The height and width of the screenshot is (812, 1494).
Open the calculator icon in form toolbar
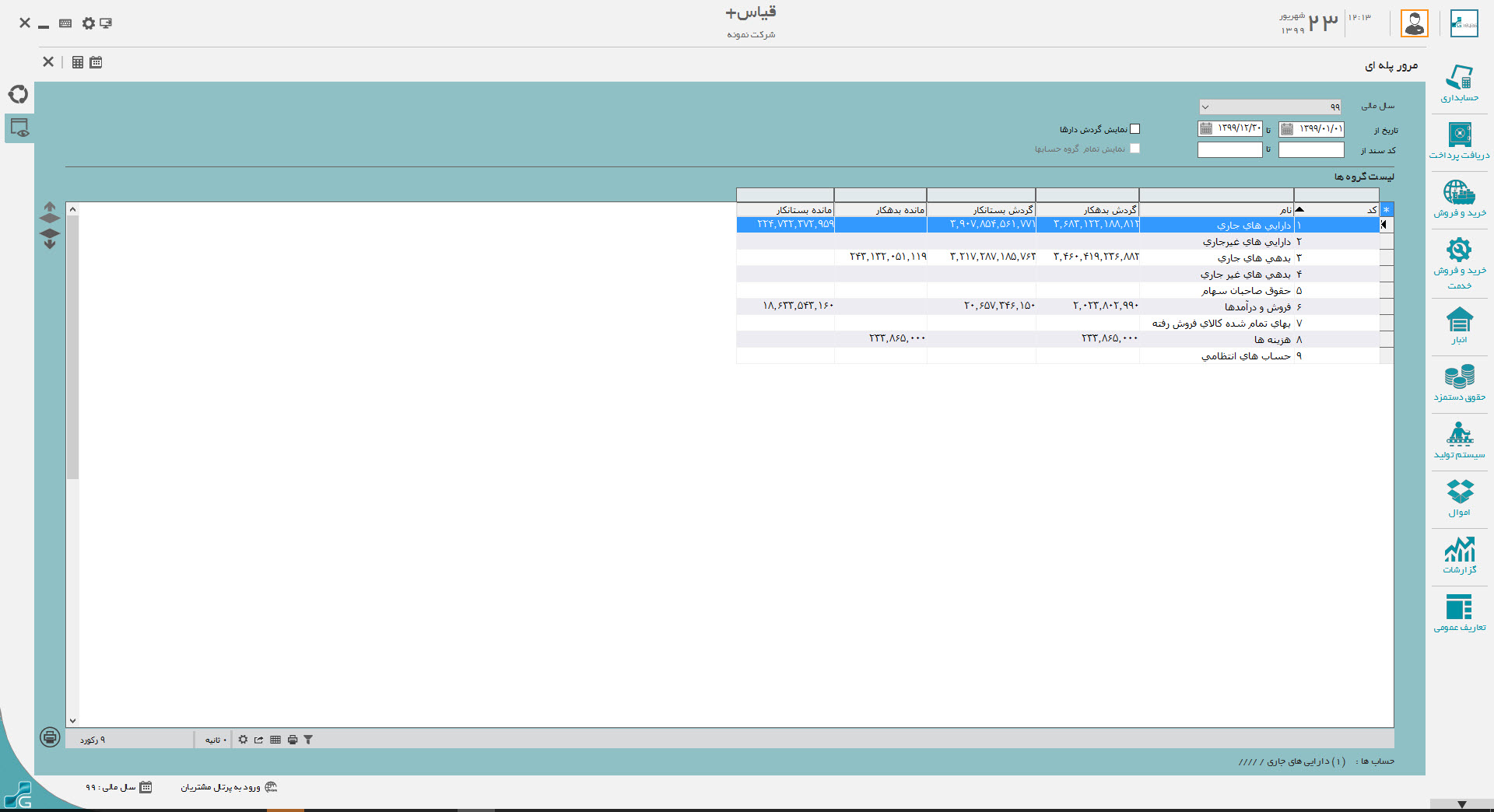[x=78, y=62]
